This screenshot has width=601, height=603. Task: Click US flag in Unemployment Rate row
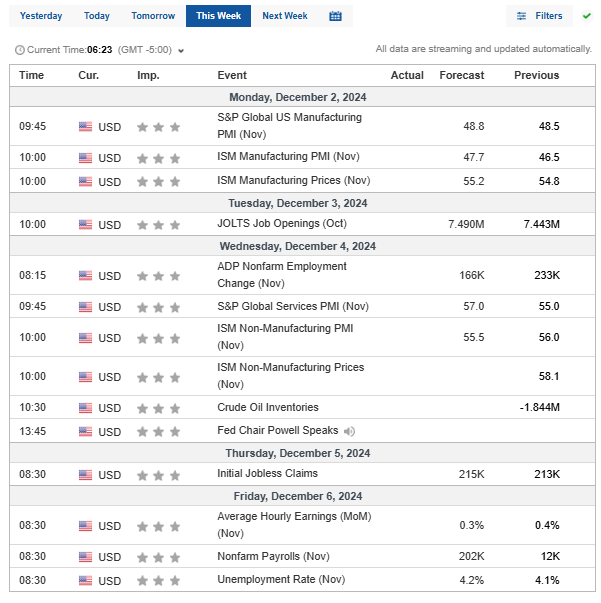tap(85, 581)
